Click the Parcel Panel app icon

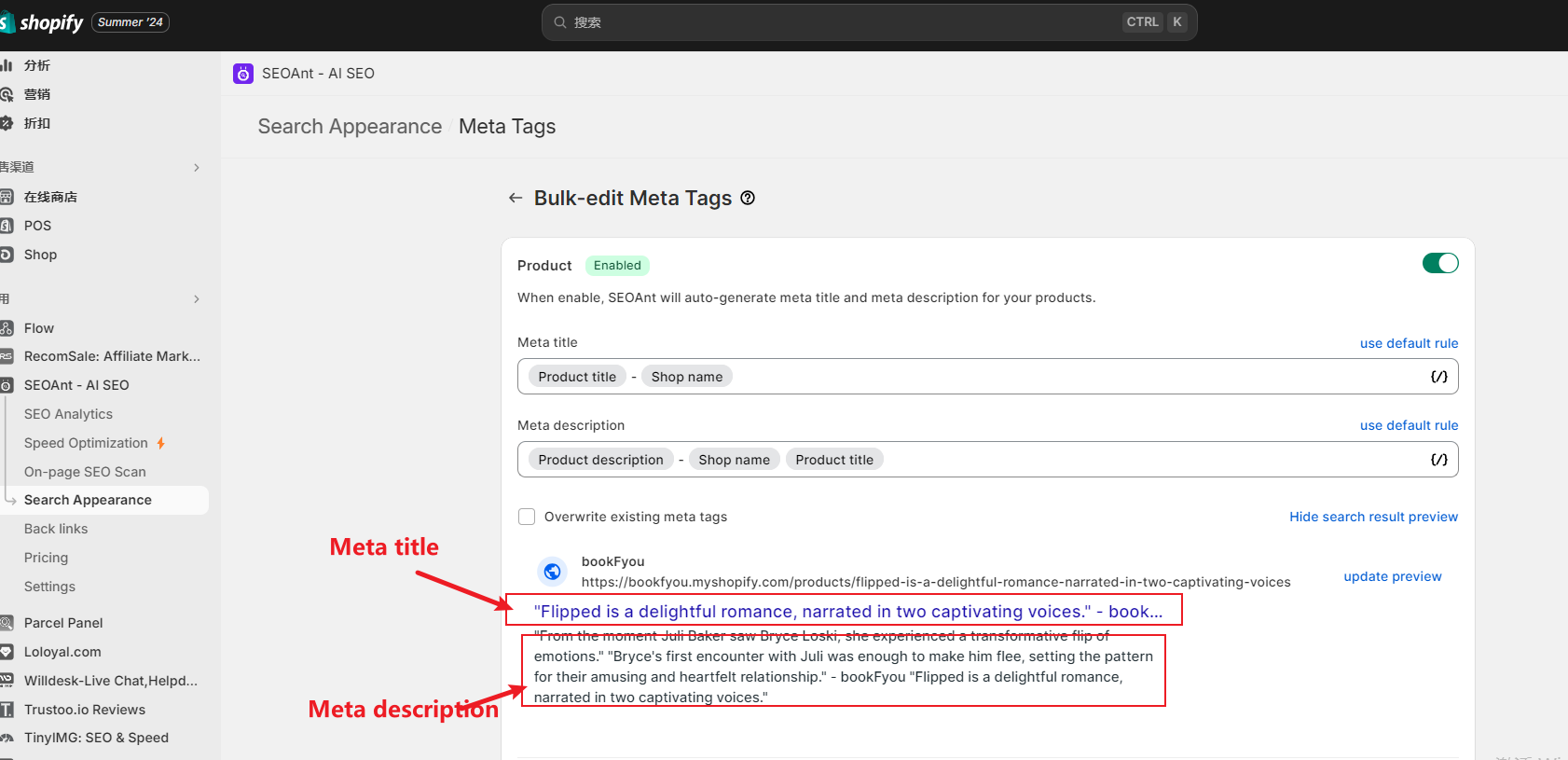pyautogui.click(x=7, y=623)
